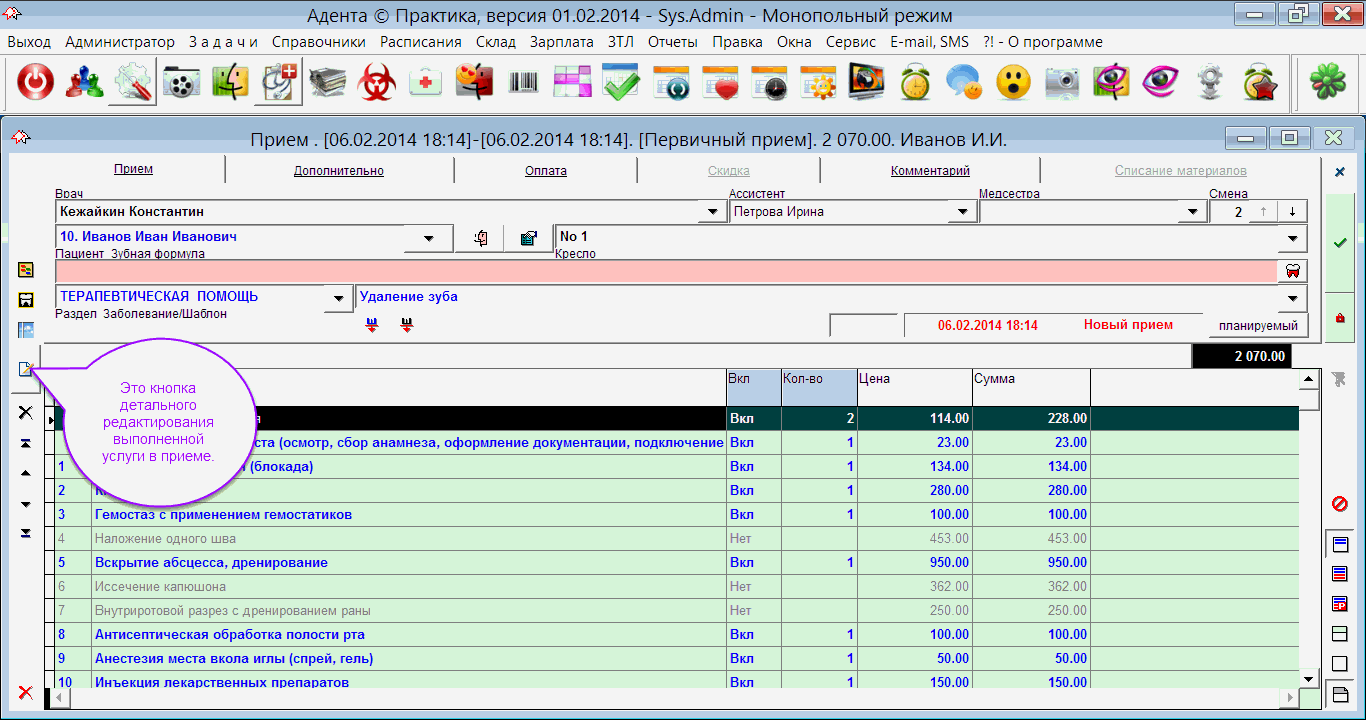Click the alarm clock toolbar icon
1366x720 pixels.
[915, 83]
